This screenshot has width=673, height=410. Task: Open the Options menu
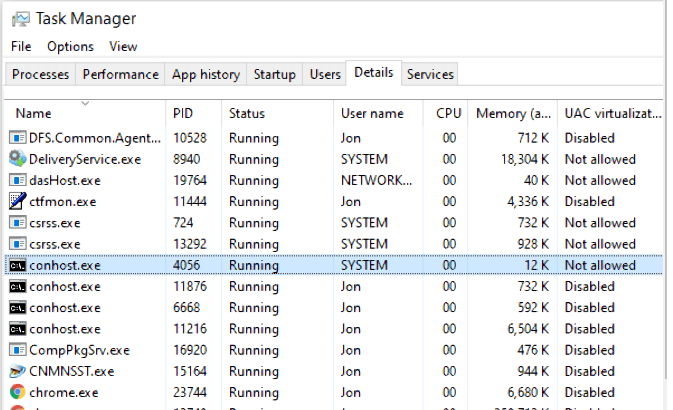pyautogui.click(x=70, y=47)
